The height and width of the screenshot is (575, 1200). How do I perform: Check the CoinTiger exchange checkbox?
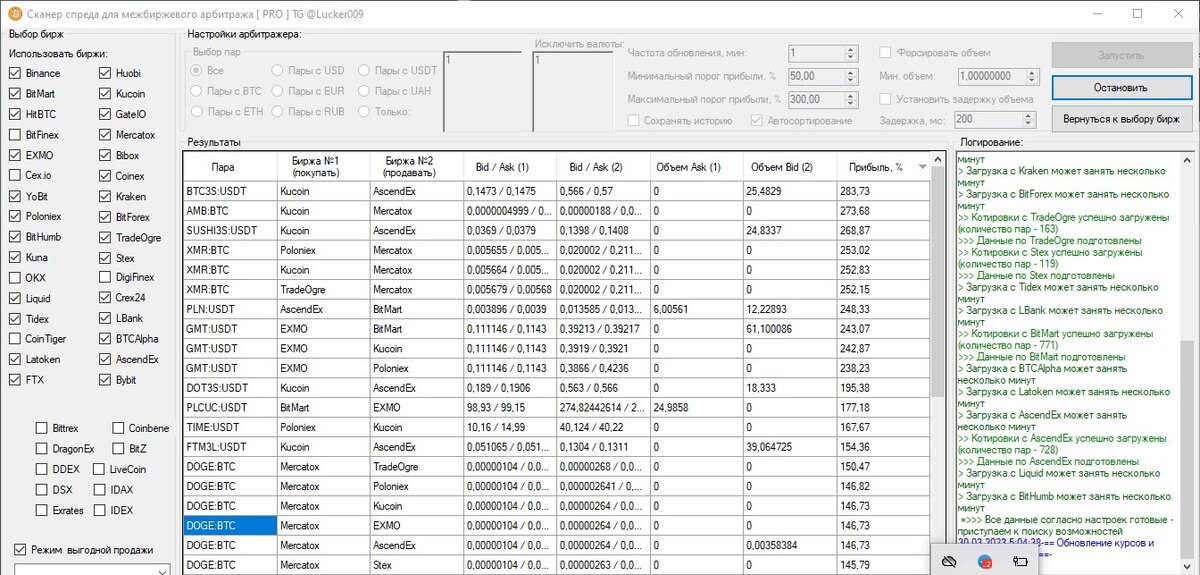click(15, 339)
